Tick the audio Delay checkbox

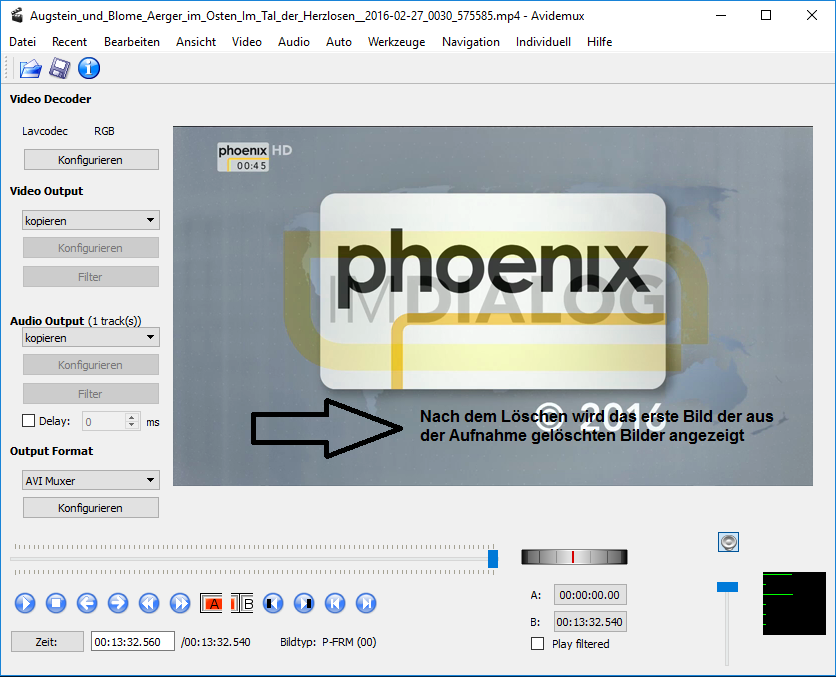pyautogui.click(x=28, y=422)
